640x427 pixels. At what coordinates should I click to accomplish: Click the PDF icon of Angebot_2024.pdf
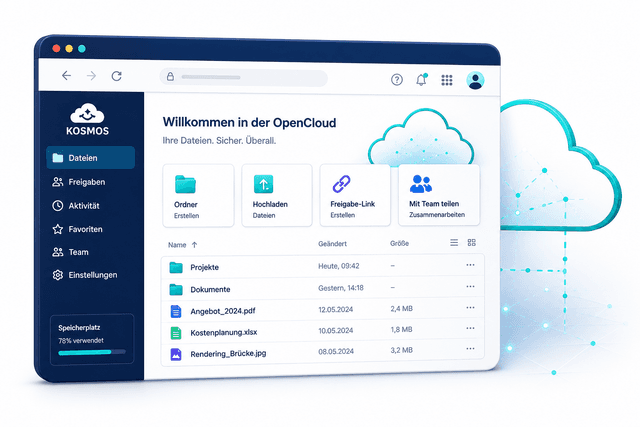(176, 311)
